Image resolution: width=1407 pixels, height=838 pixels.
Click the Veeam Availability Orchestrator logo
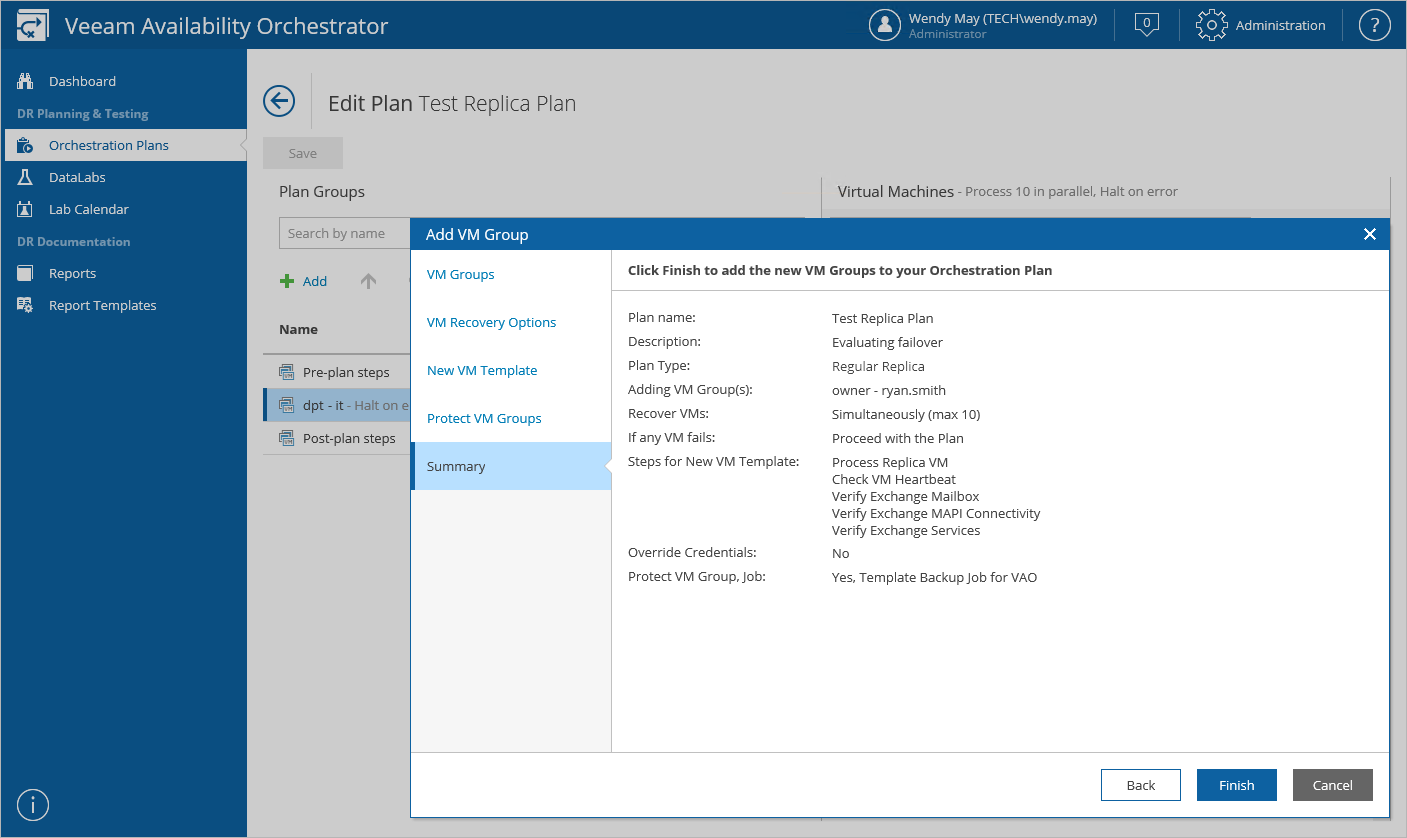tap(33, 26)
